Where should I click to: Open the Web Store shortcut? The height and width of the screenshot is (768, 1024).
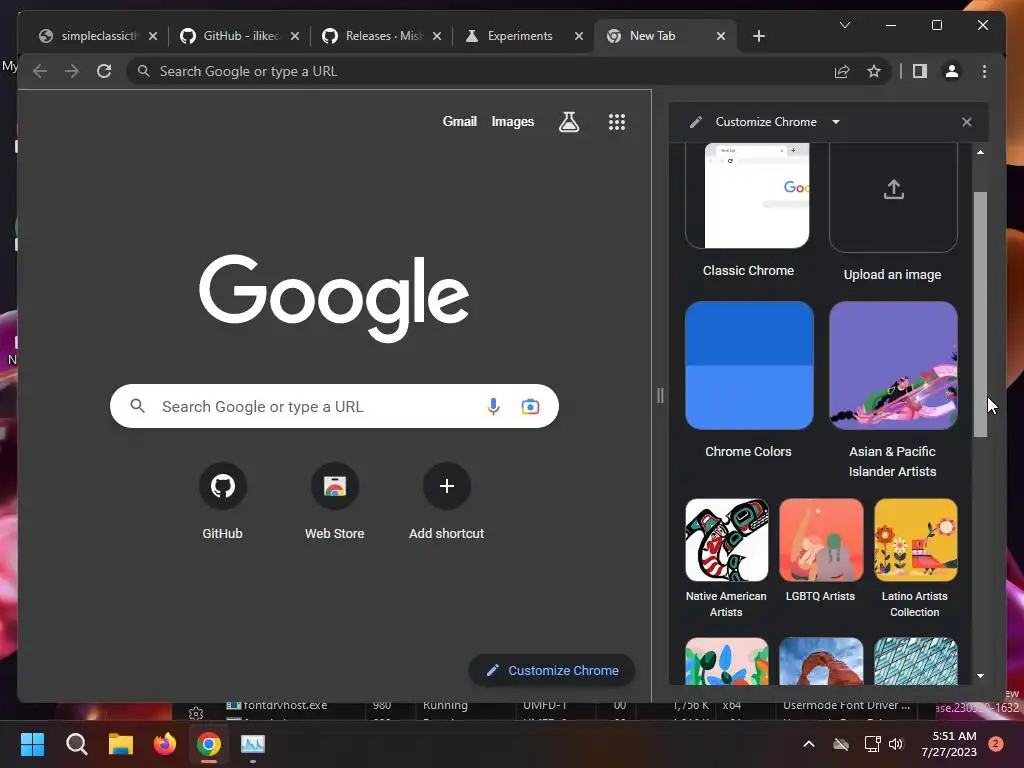(334, 500)
